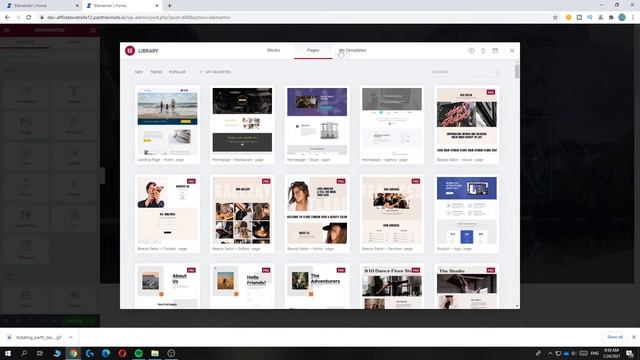Screen dimensions: 640x360
Task: Open Landing Page Hotel template thumbnail
Action: tap(167, 121)
